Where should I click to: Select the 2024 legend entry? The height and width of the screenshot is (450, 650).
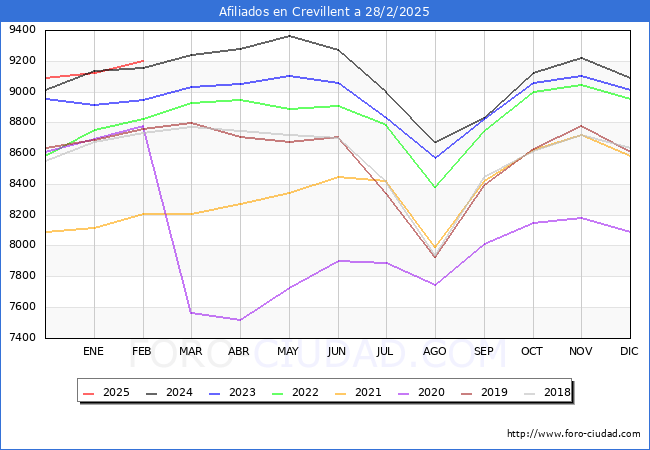pyautogui.click(x=170, y=392)
